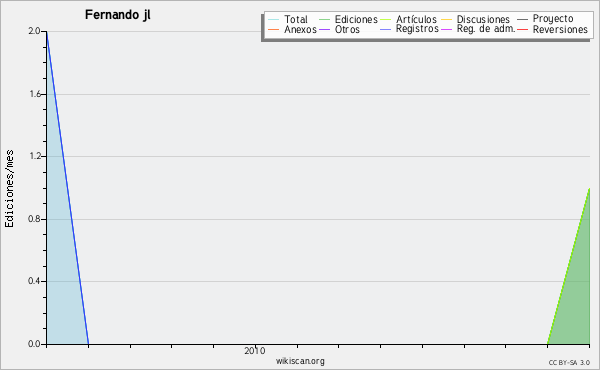Click the purple Otros color line in legend
This screenshot has height=370, width=600.
324,29
